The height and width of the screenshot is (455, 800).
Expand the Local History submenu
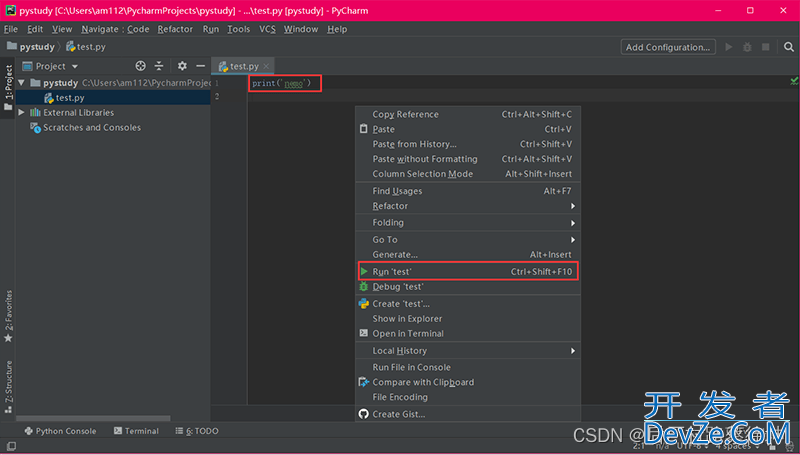pos(468,351)
